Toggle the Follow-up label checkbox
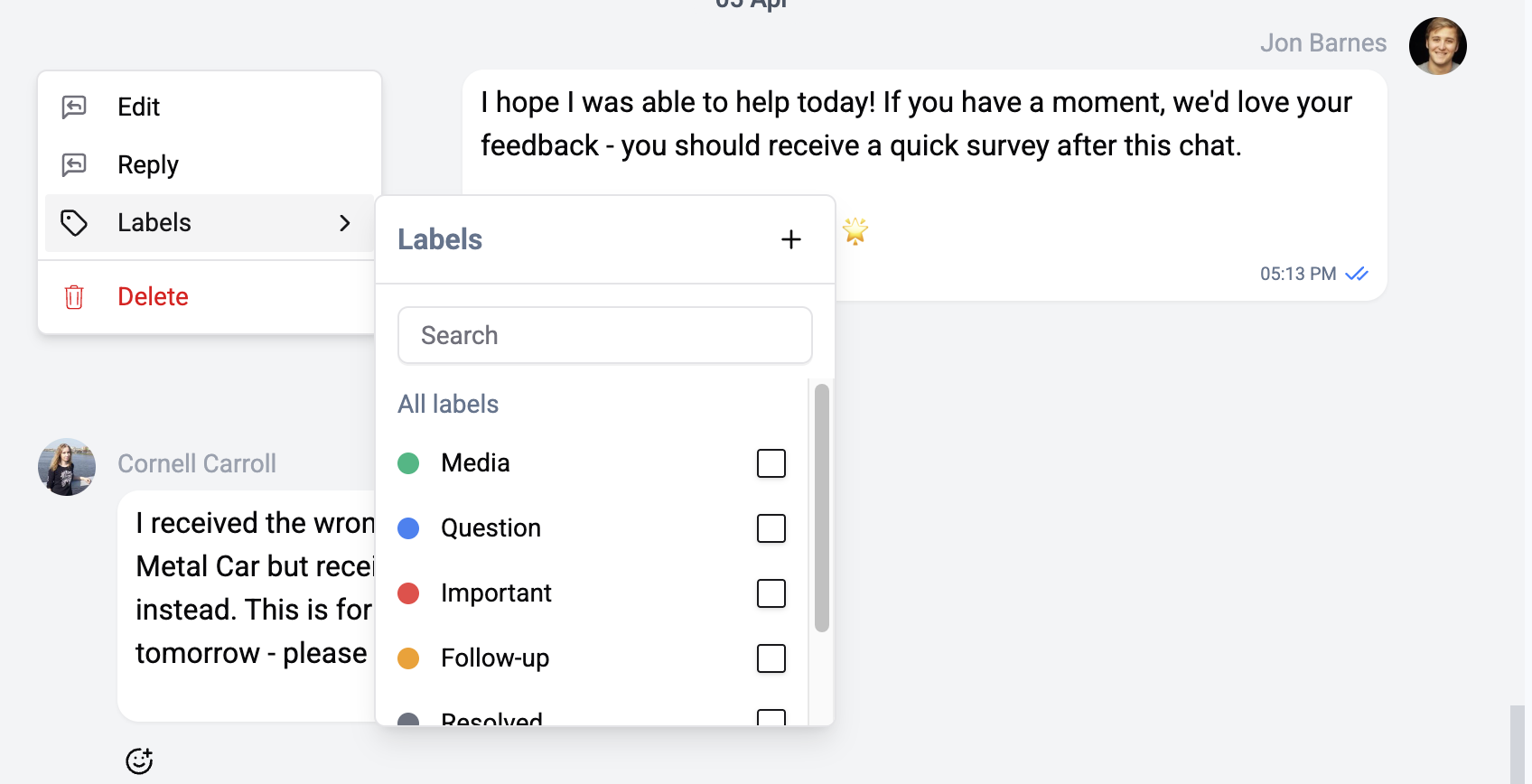This screenshot has width=1532, height=784. pos(771,658)
